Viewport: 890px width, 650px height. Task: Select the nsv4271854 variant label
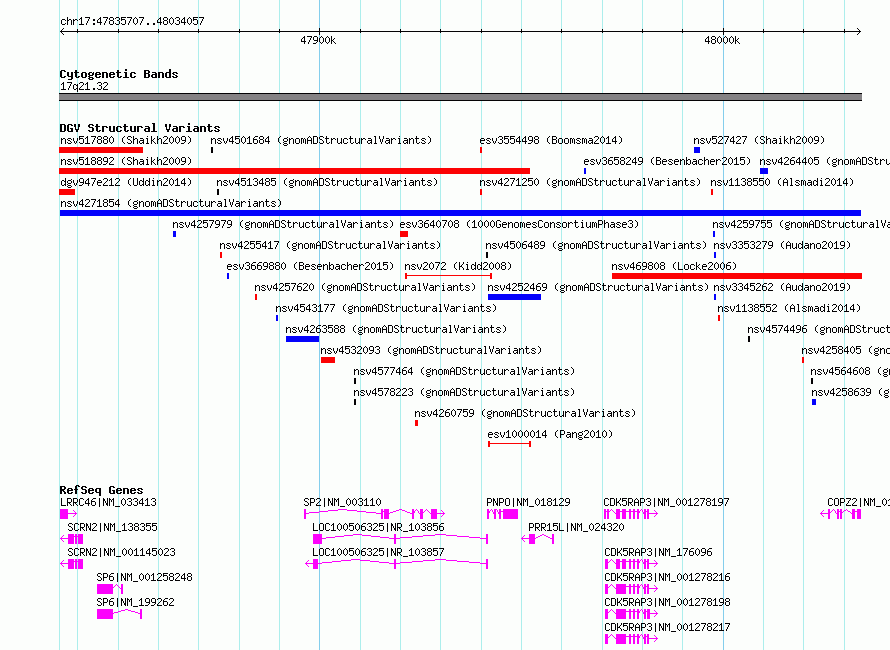point(171,203)
